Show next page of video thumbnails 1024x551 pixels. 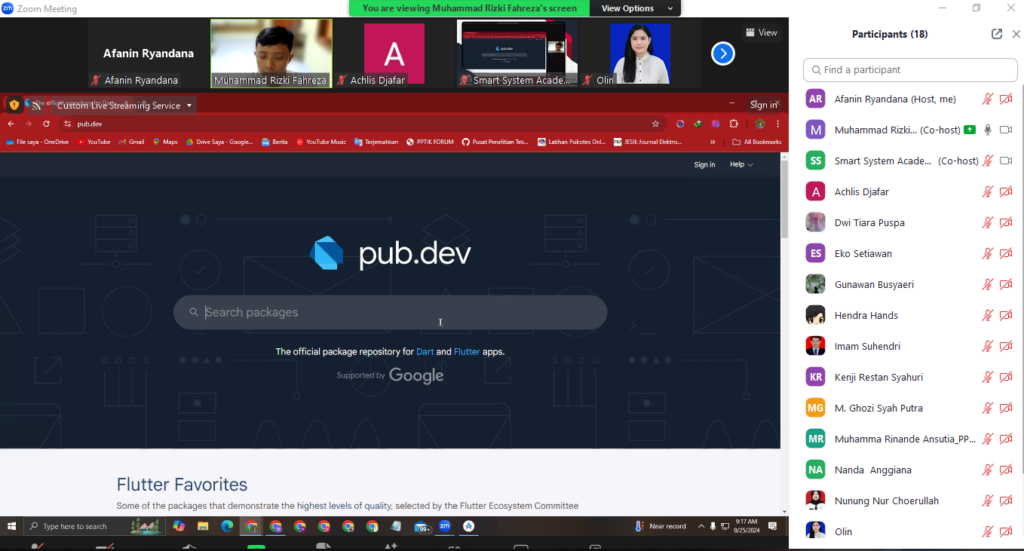[722, 54]
